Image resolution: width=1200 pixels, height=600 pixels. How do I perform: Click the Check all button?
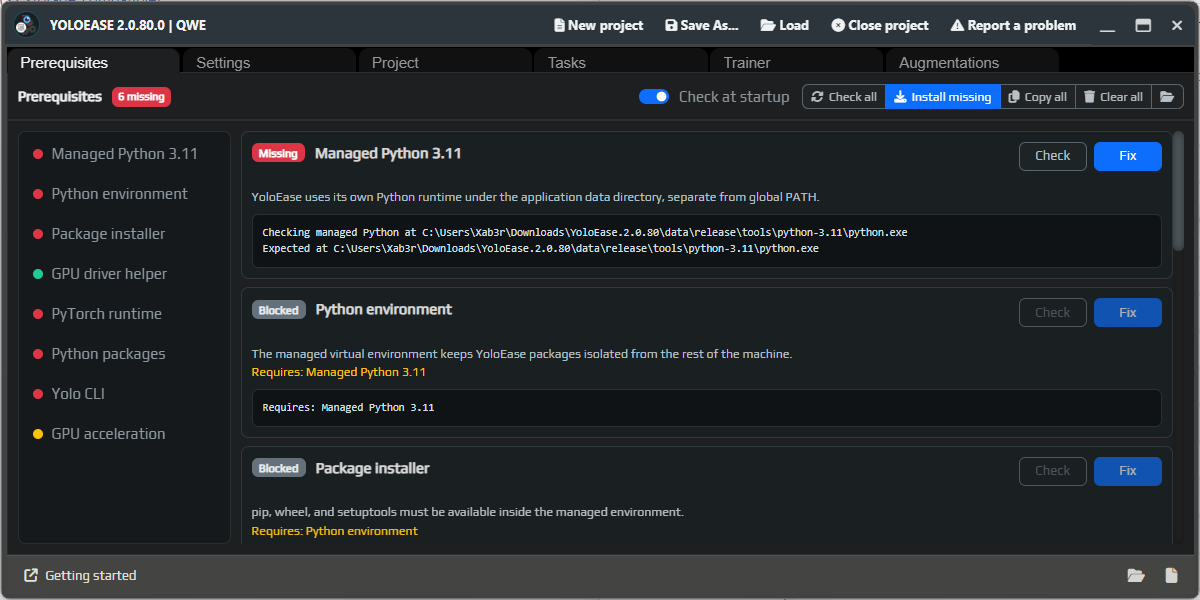point(844,97)
